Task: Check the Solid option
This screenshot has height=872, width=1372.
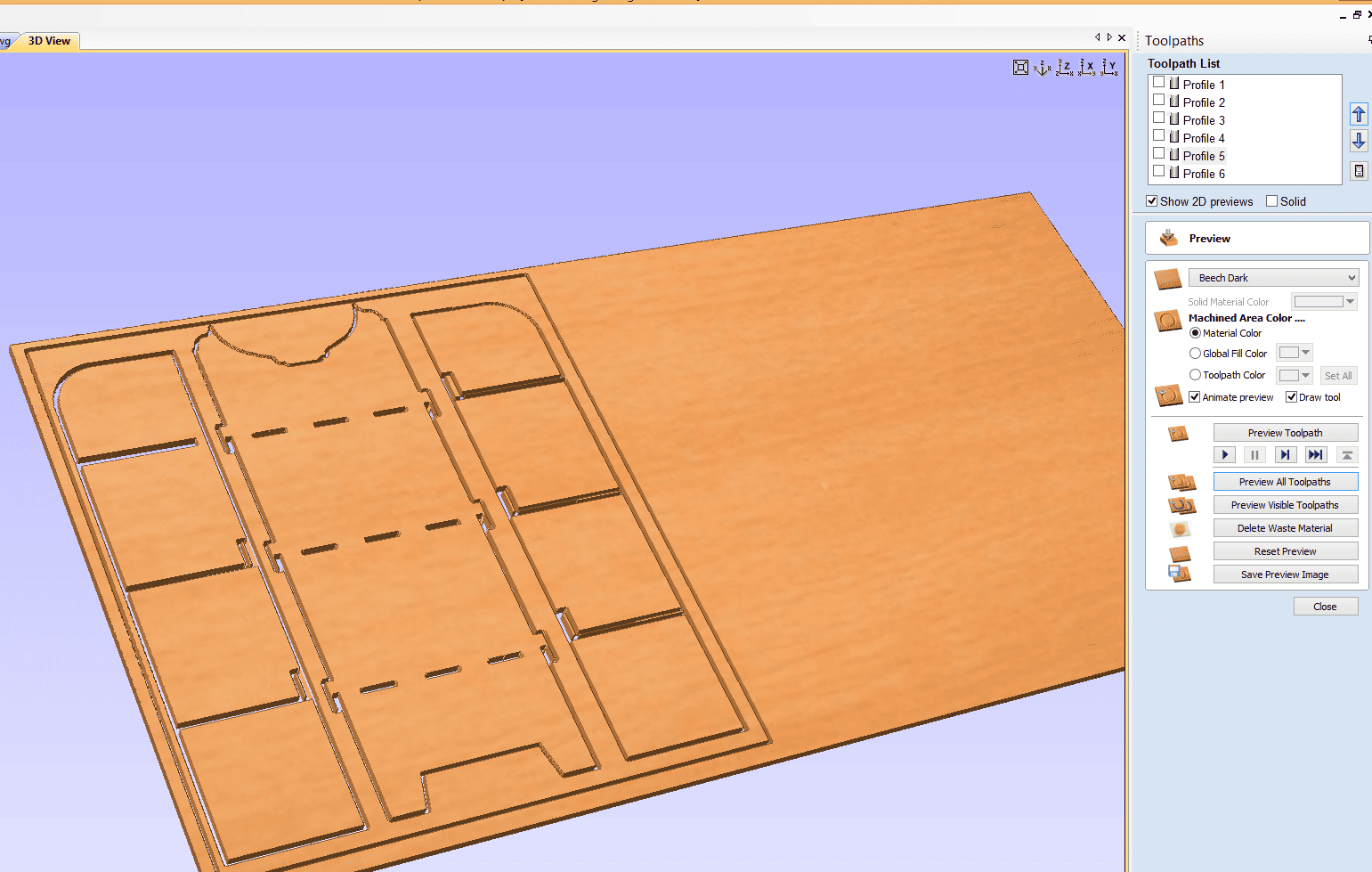Action: click(1271, 201)
